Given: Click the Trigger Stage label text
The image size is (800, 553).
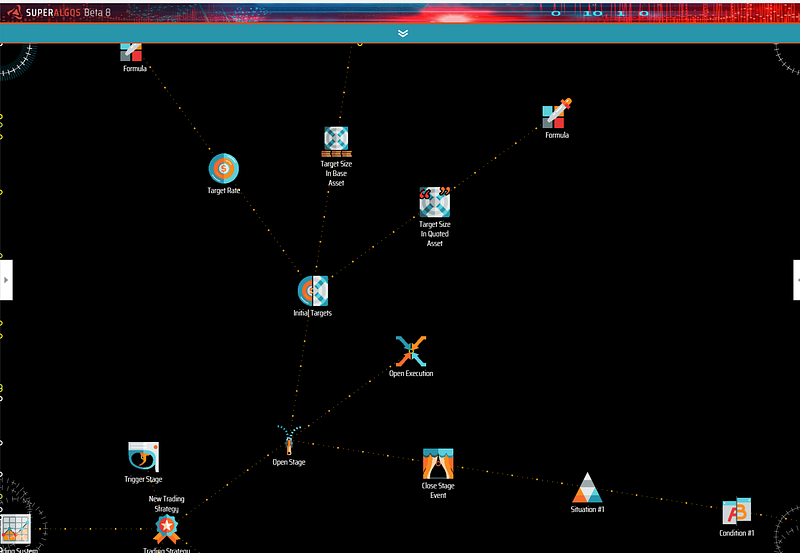Looking at the screenshot, I should pyautogui.click(x=143, y=479).
